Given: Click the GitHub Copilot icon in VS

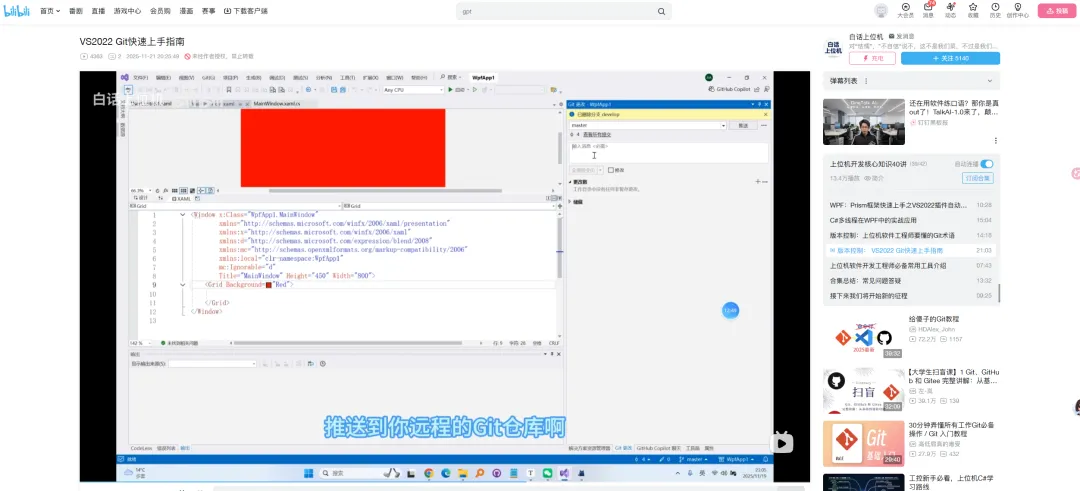Looking at the screenshot, I should [712, 90].
